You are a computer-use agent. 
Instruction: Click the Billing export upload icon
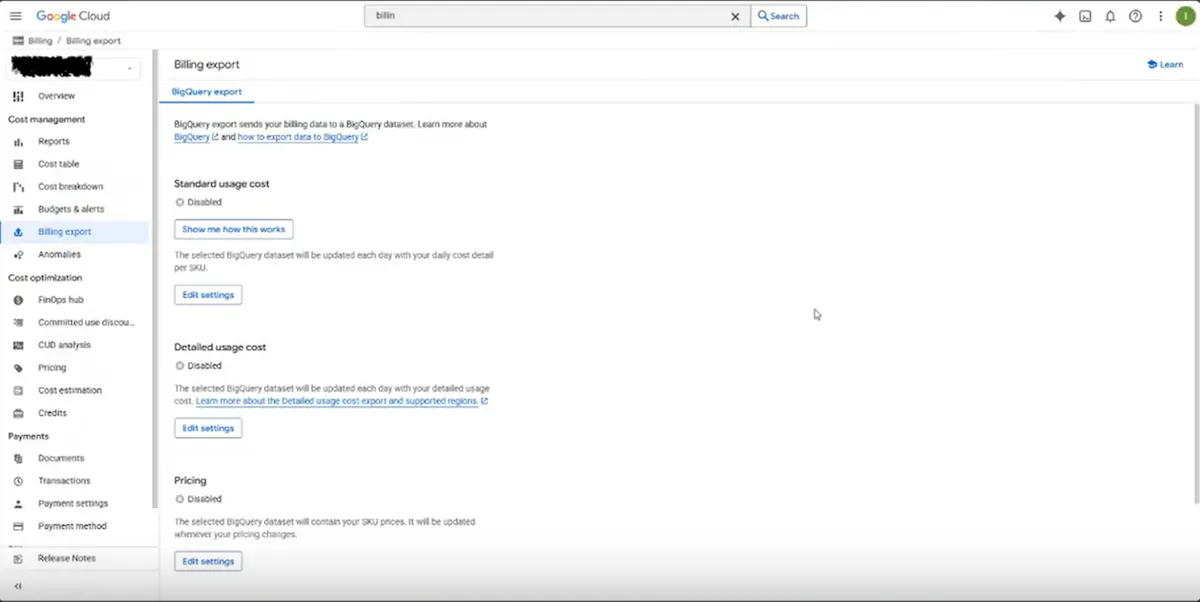click(x=18, y=232)
